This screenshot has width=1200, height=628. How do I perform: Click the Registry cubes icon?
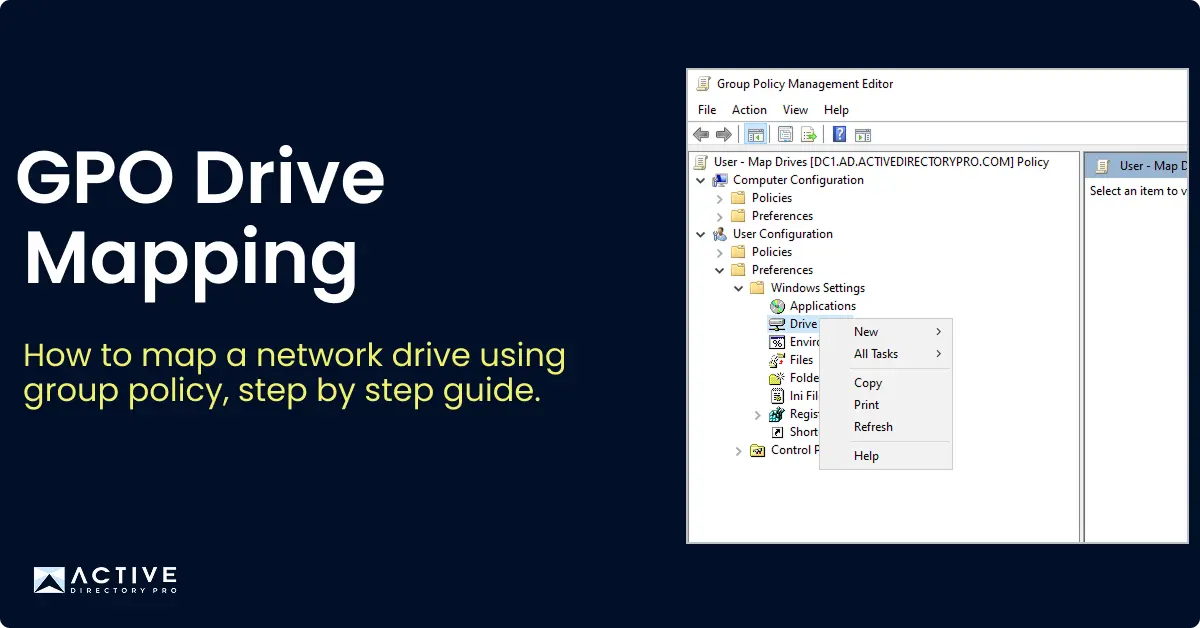click(777, 414)
